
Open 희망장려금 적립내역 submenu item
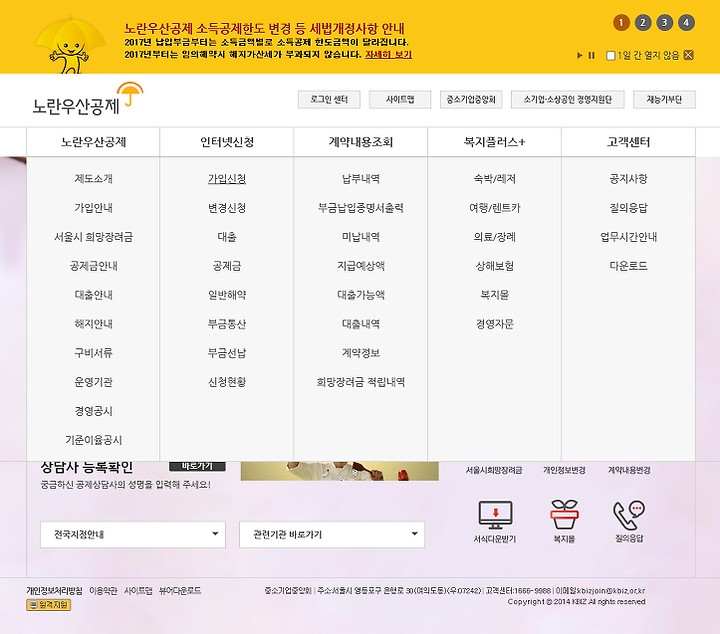360,382
